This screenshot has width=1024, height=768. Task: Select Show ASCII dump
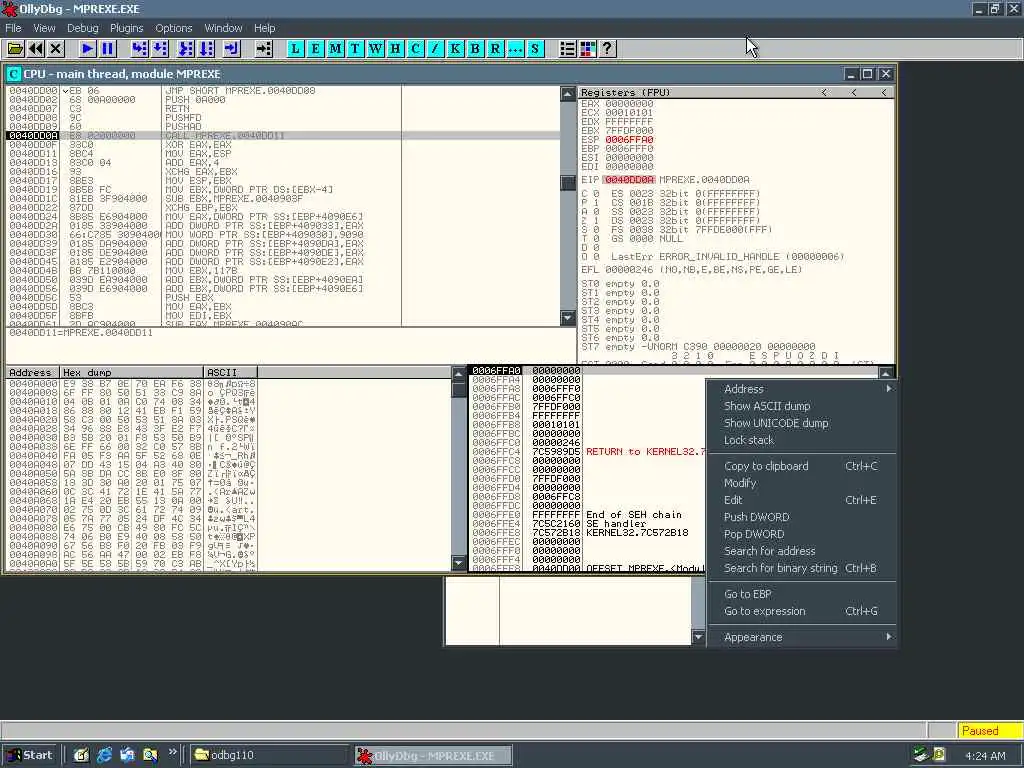coord(803,406)
